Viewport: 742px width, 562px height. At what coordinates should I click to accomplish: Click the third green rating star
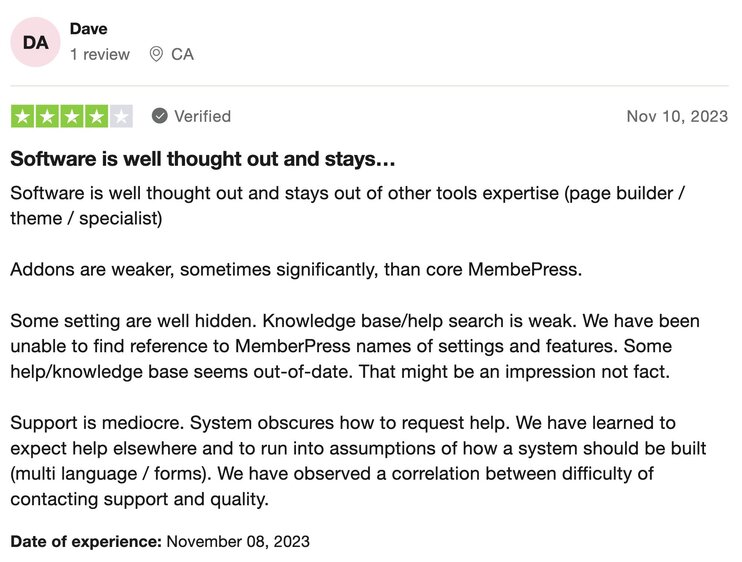72,116
